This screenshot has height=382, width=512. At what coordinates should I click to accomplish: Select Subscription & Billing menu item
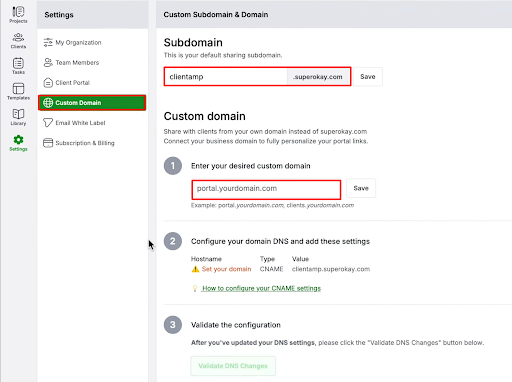[92, 143]
